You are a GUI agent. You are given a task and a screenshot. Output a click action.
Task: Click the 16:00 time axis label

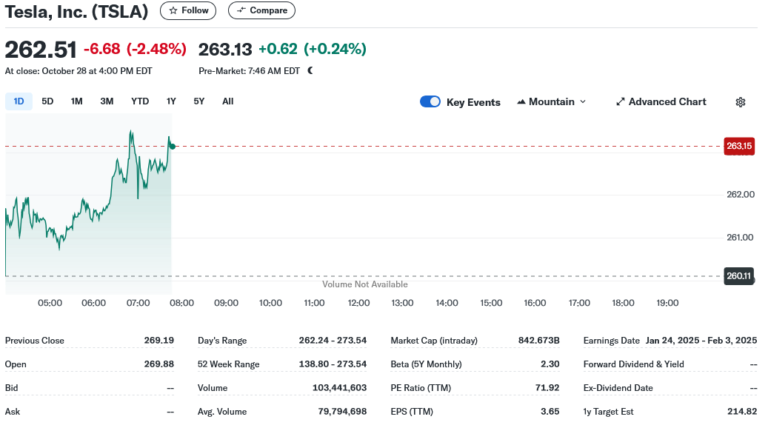click(535, 303)
